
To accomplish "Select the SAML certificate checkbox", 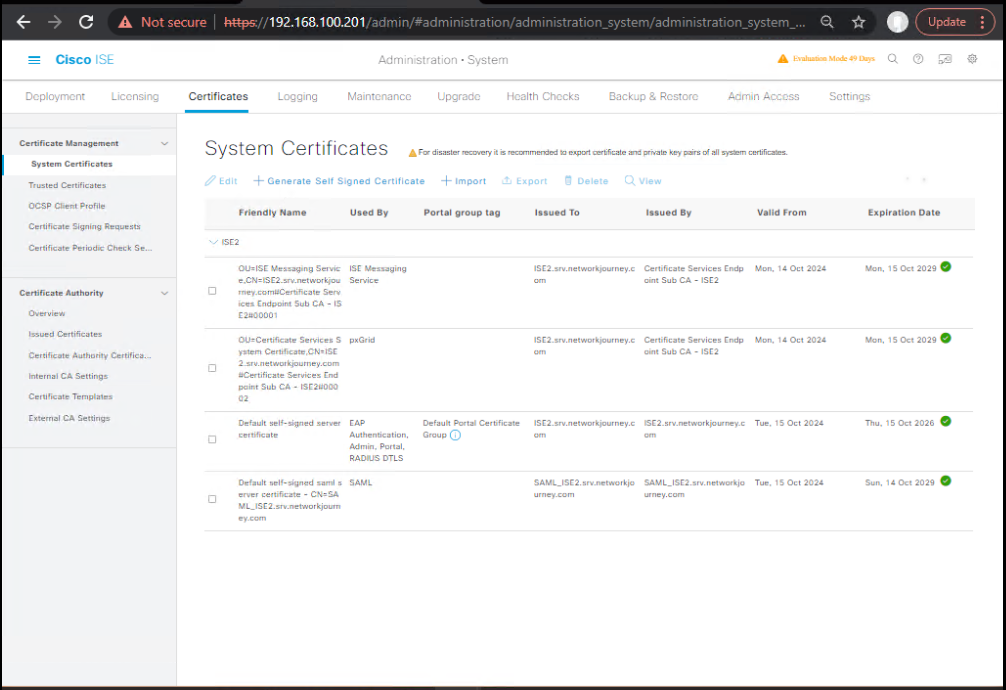I will [212, 499].
